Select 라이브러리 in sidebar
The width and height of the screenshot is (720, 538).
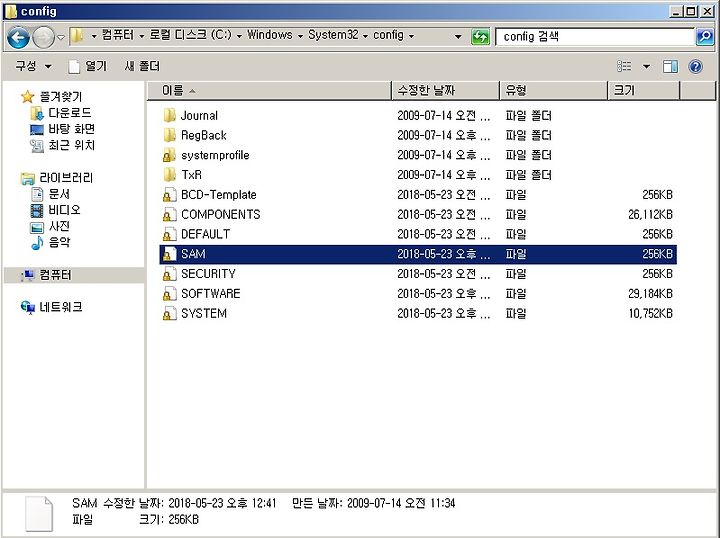click(x=66, y=178)
